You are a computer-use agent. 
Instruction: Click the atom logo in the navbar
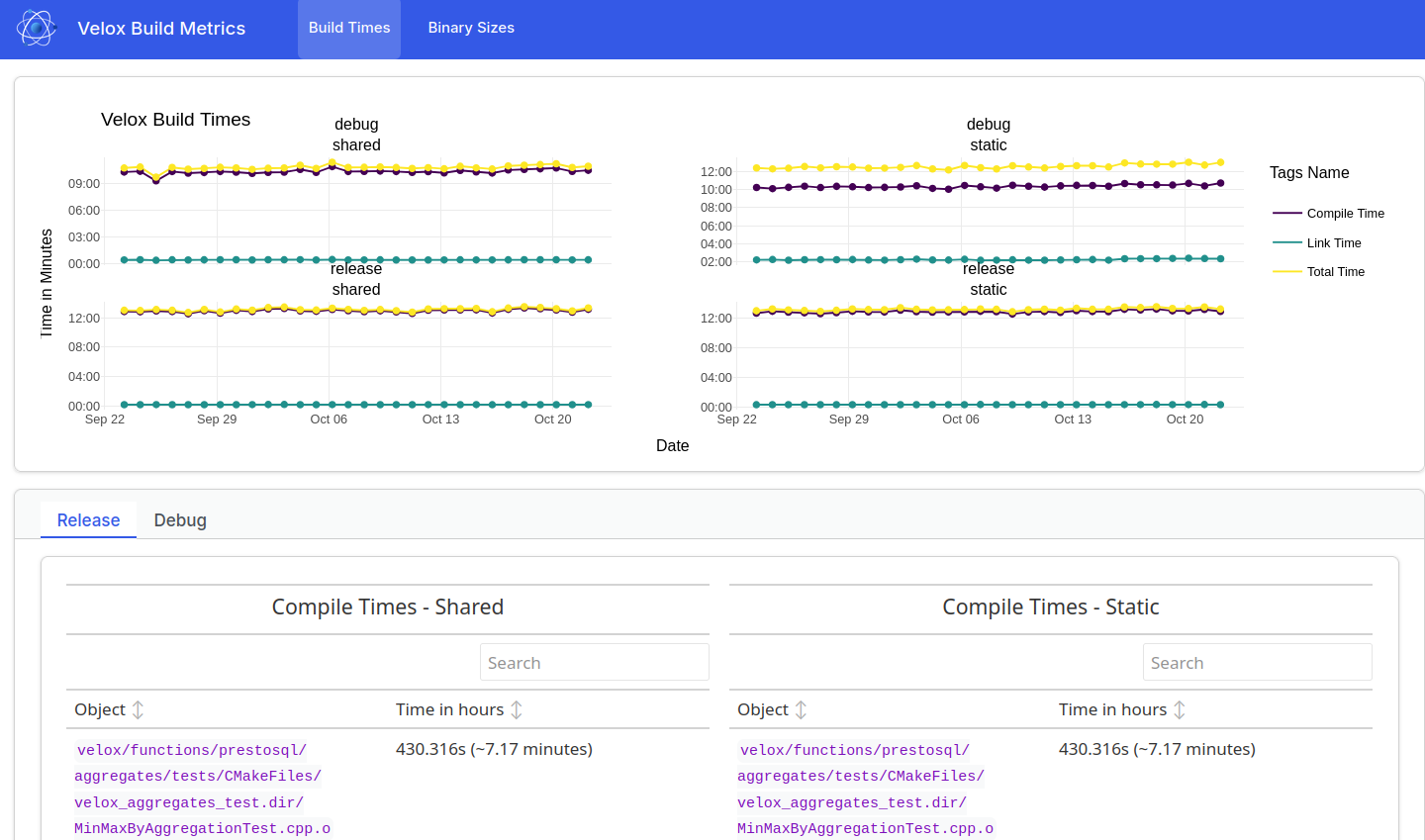[x=36, y=28]
